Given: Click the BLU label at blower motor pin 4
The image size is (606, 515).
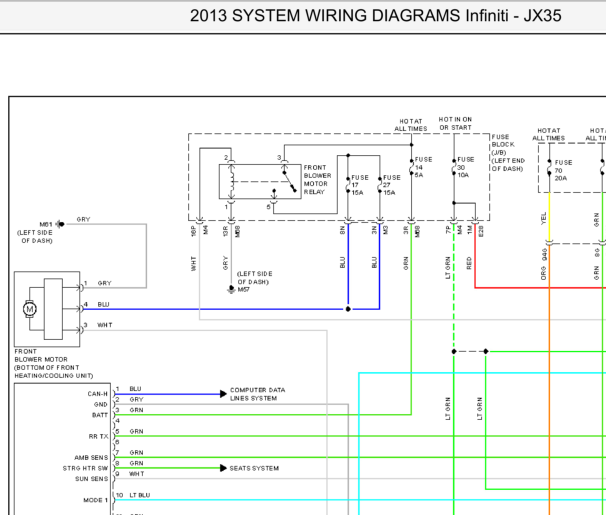Looking at the screenshot, I should (x=103, y=304).
